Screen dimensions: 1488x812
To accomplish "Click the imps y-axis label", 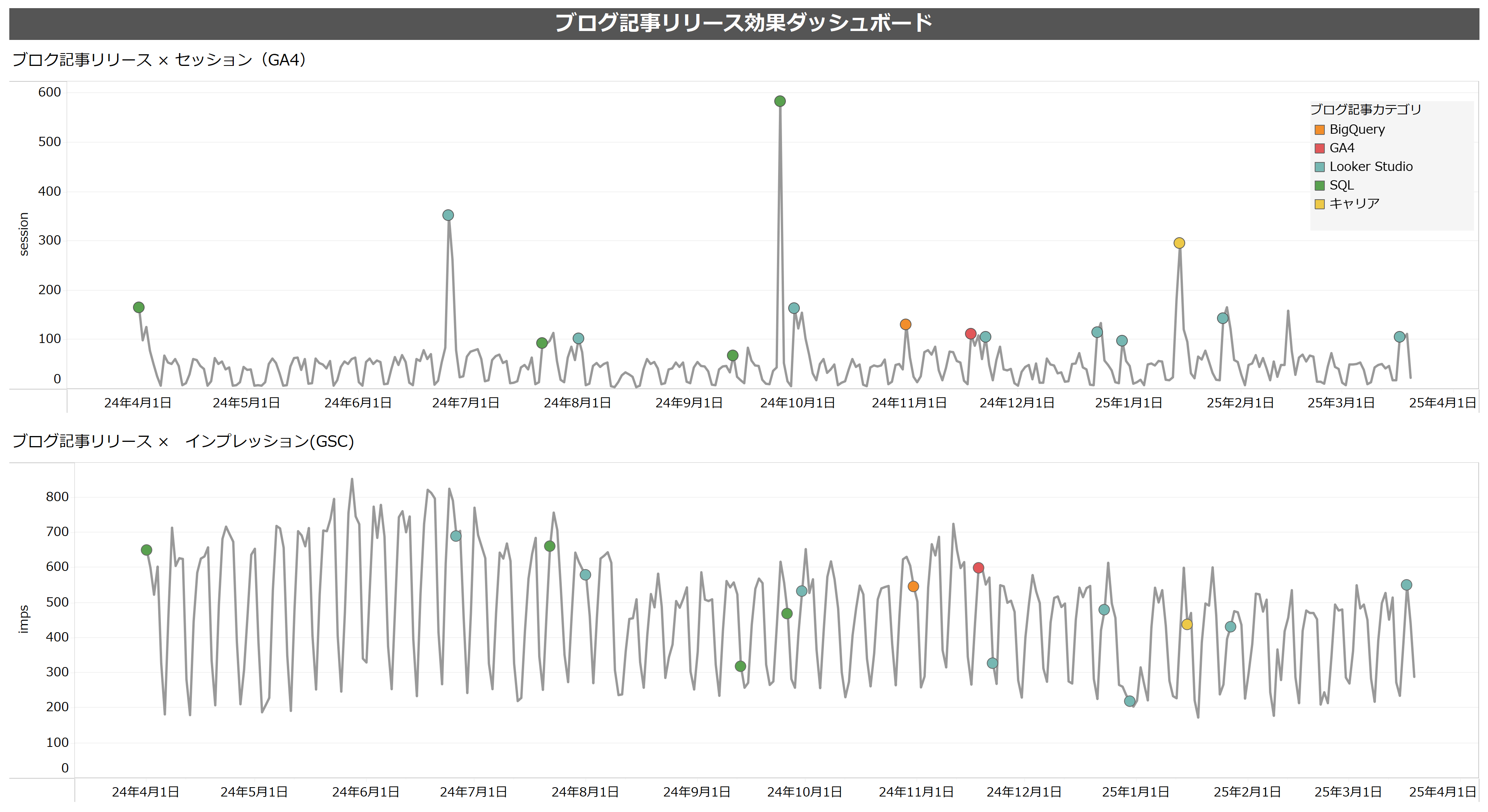I will 24,619.
